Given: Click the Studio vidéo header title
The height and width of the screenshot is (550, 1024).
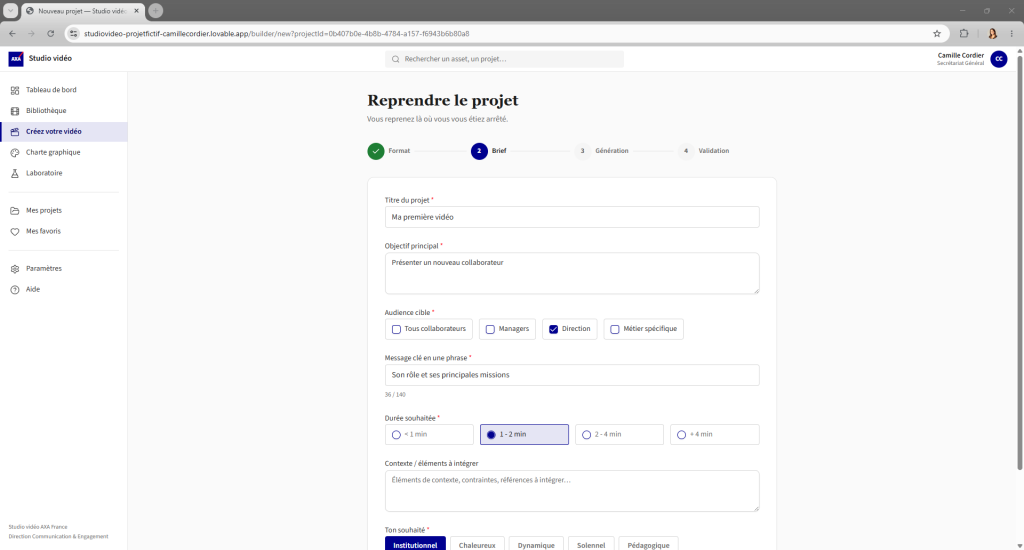Looking at the screenshot, I should [50, 59].
